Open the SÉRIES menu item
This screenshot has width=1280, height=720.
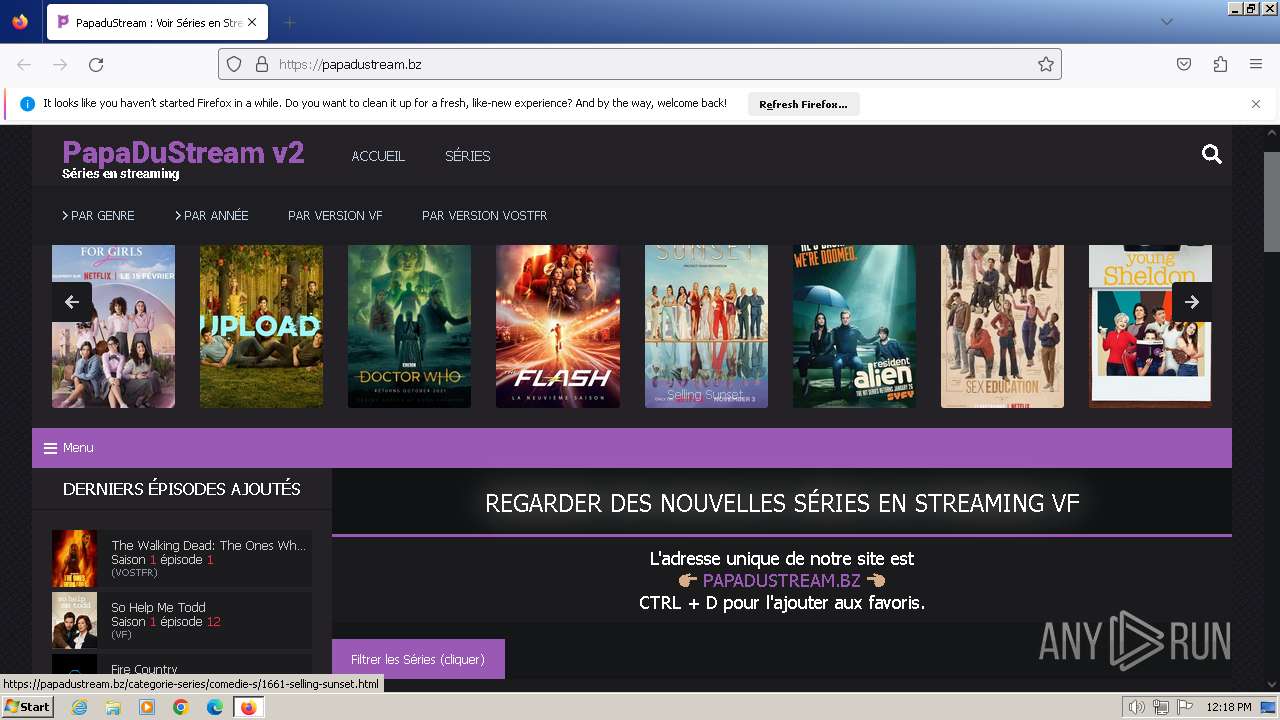[467, 156]
